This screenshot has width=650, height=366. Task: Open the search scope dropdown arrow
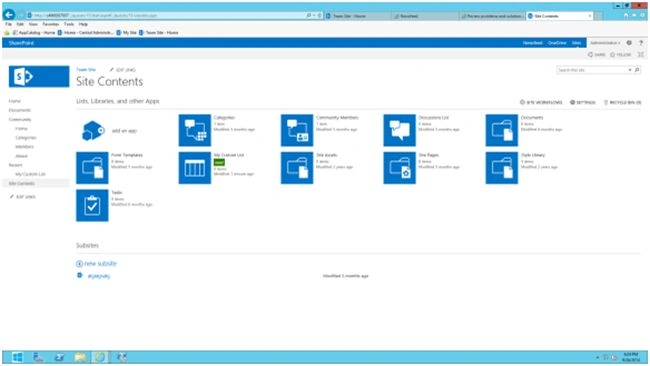pyautogui.click(x=630, y=70)
